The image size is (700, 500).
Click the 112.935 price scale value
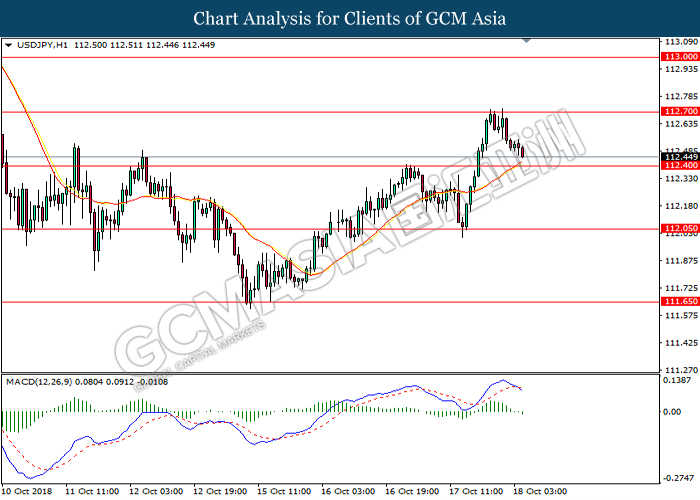click(x=681, y=69)
